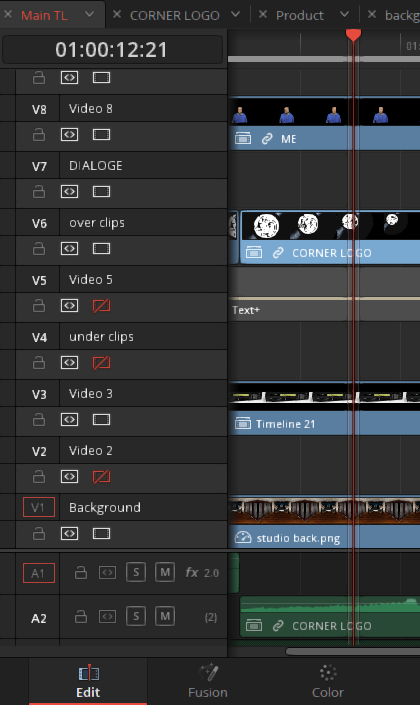The image size is (420, 705).
Task: Select the V1 destination control button
Action: [39, 507]
